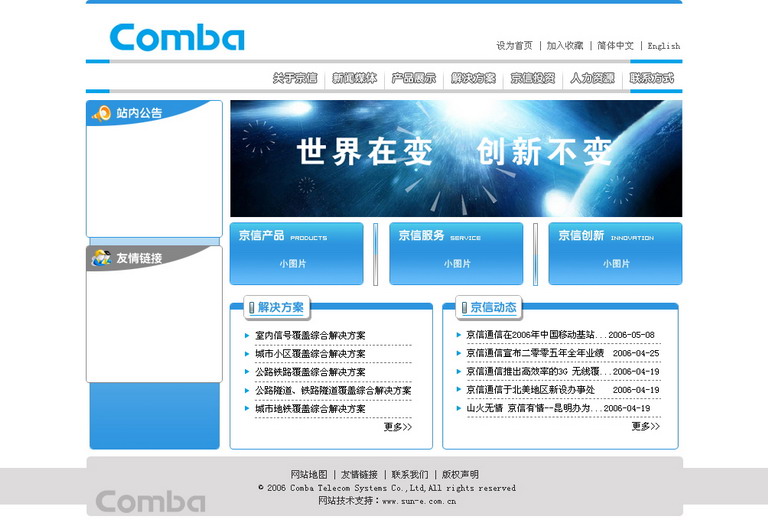Click the 网站地图 footer link
Viewport: 768px width, 520px height.
click(309, 474)
